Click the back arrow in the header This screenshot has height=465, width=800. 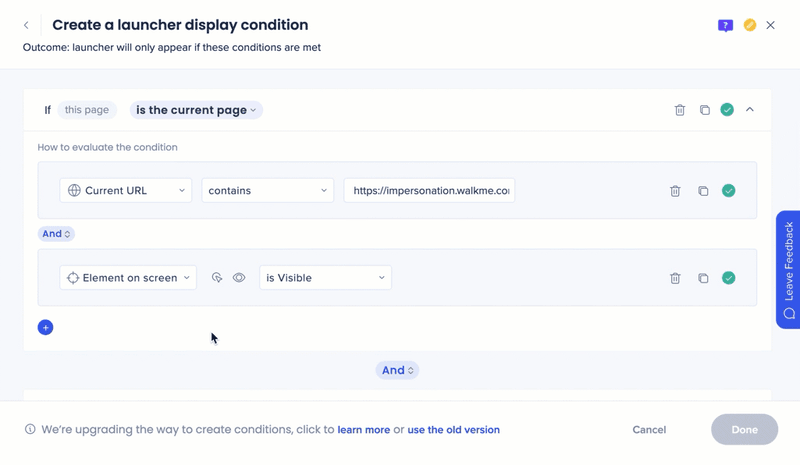point(26,25)
